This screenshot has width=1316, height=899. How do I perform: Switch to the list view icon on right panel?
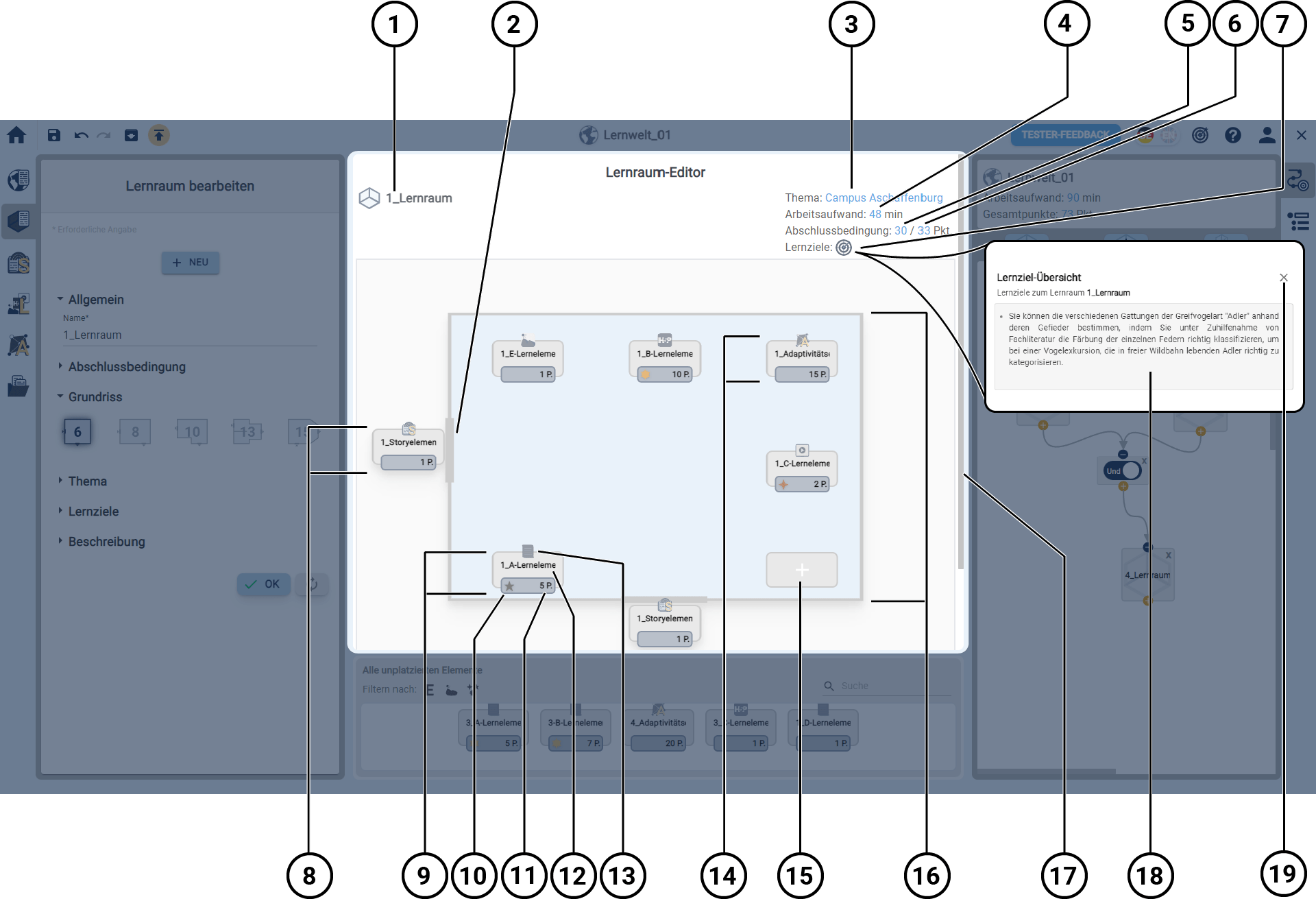[x=1298, y=221]
